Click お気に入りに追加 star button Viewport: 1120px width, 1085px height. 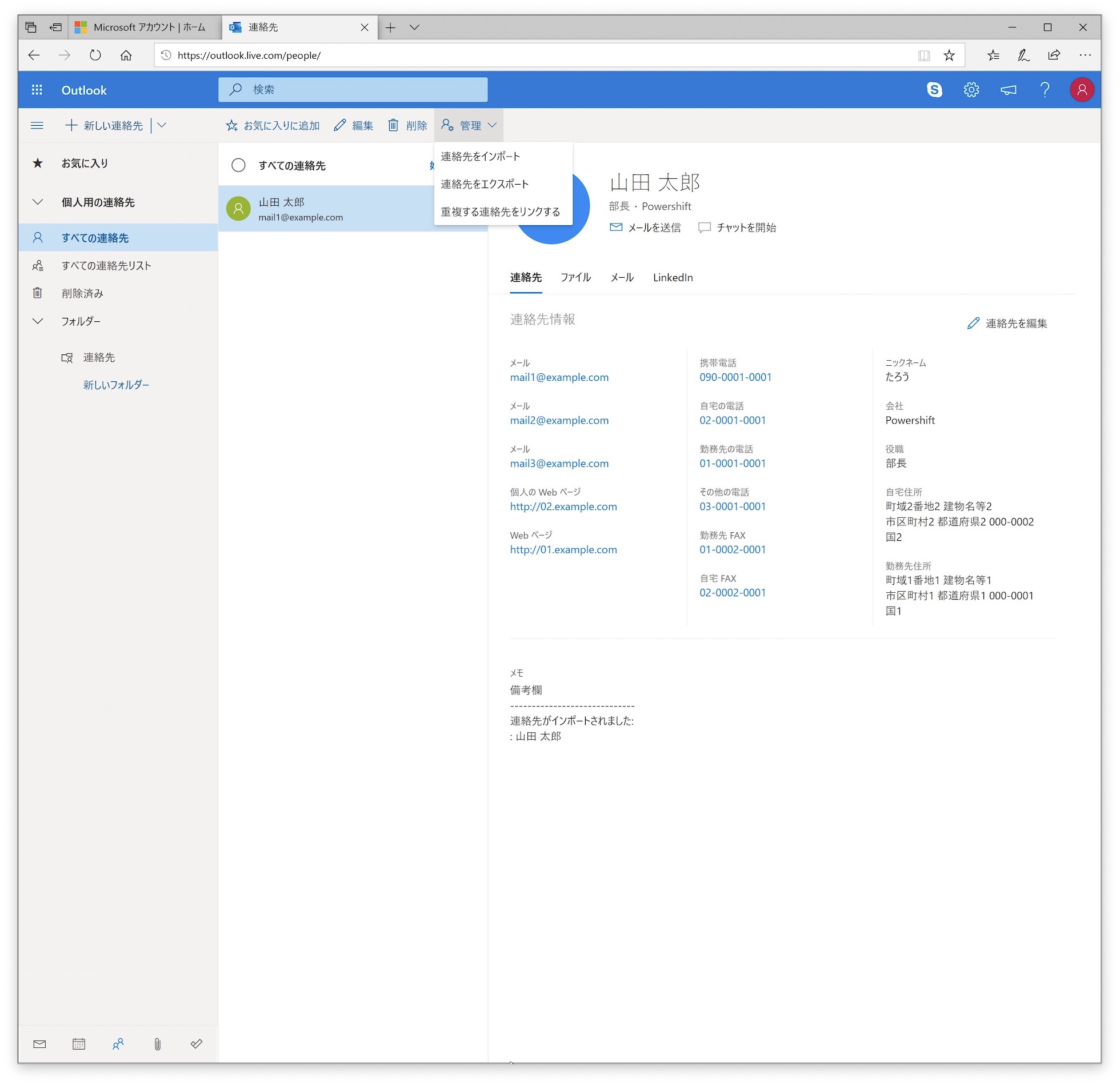click(x=273, y=125)
